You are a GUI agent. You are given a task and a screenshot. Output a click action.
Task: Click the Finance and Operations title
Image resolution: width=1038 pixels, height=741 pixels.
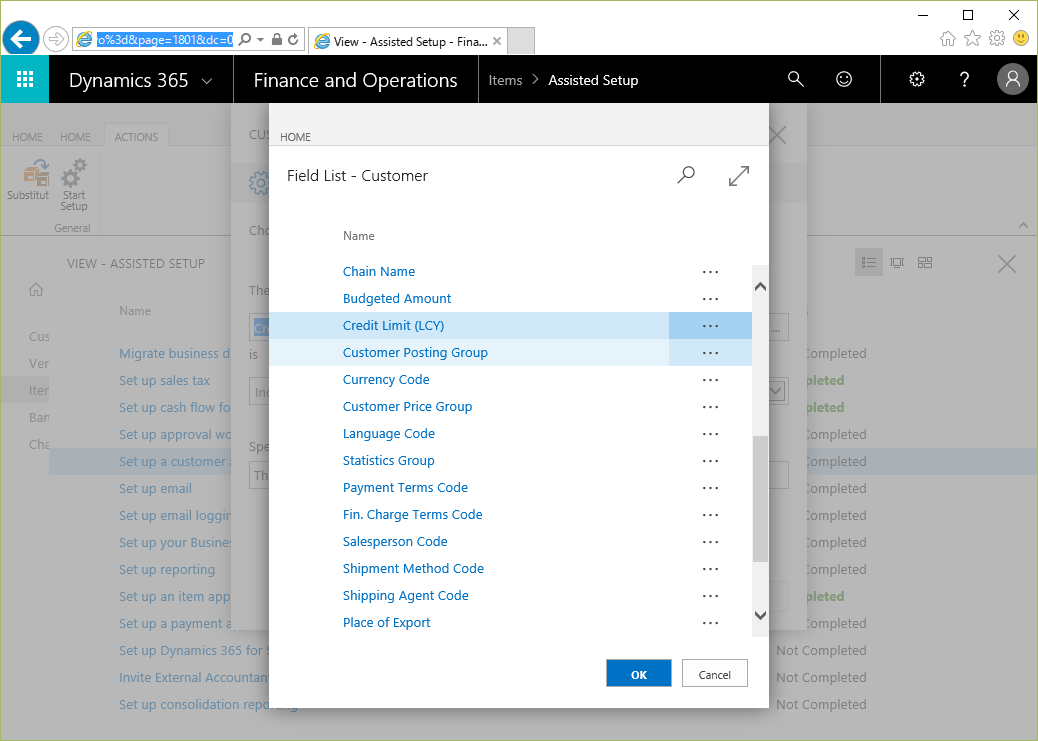tap(355, 80)
